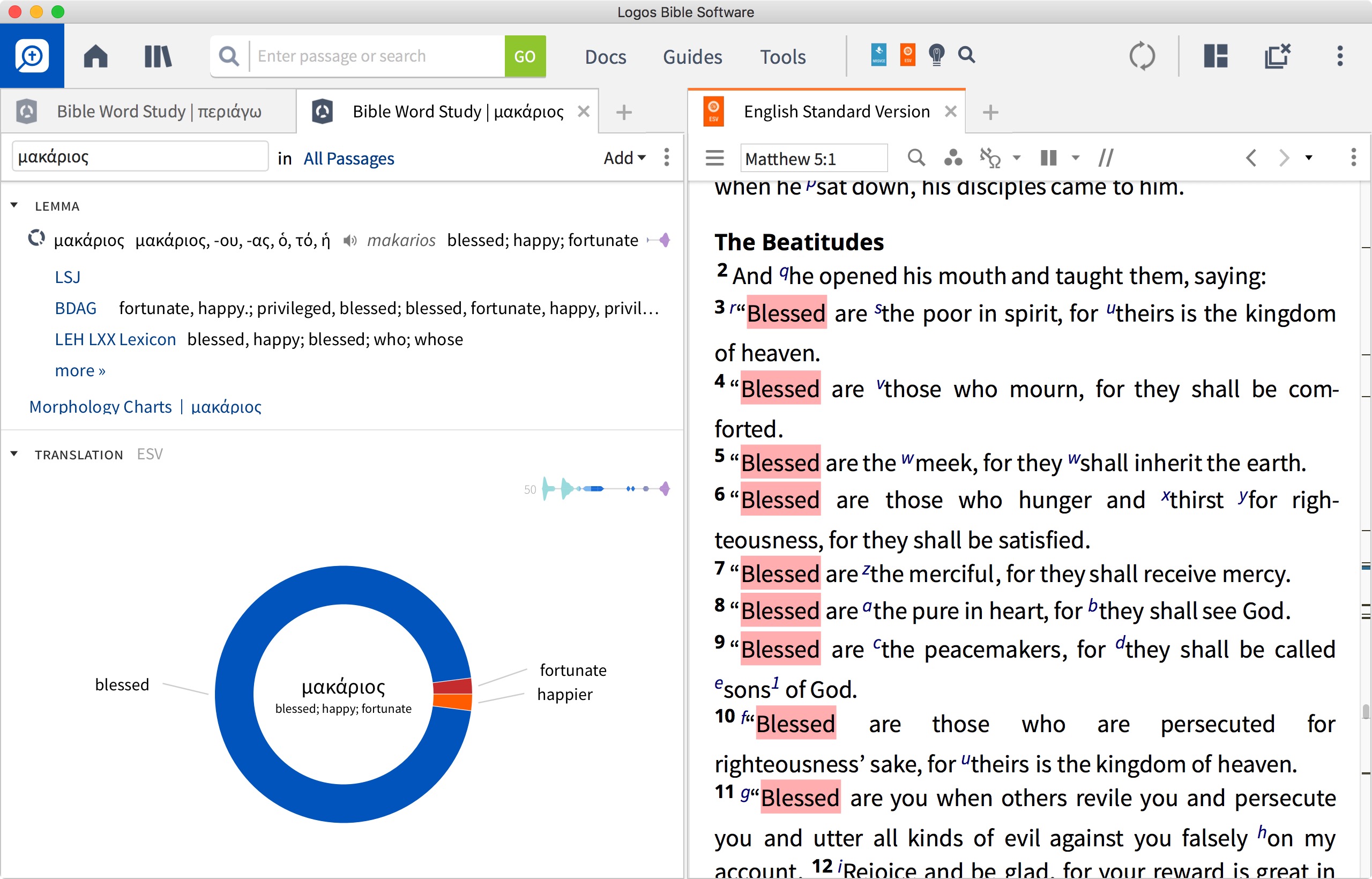The height and width of the screenshot is (879, 1372).
Task: Collapse the LEMMA section
Action: pyautogui.click(x=14, y=205)
